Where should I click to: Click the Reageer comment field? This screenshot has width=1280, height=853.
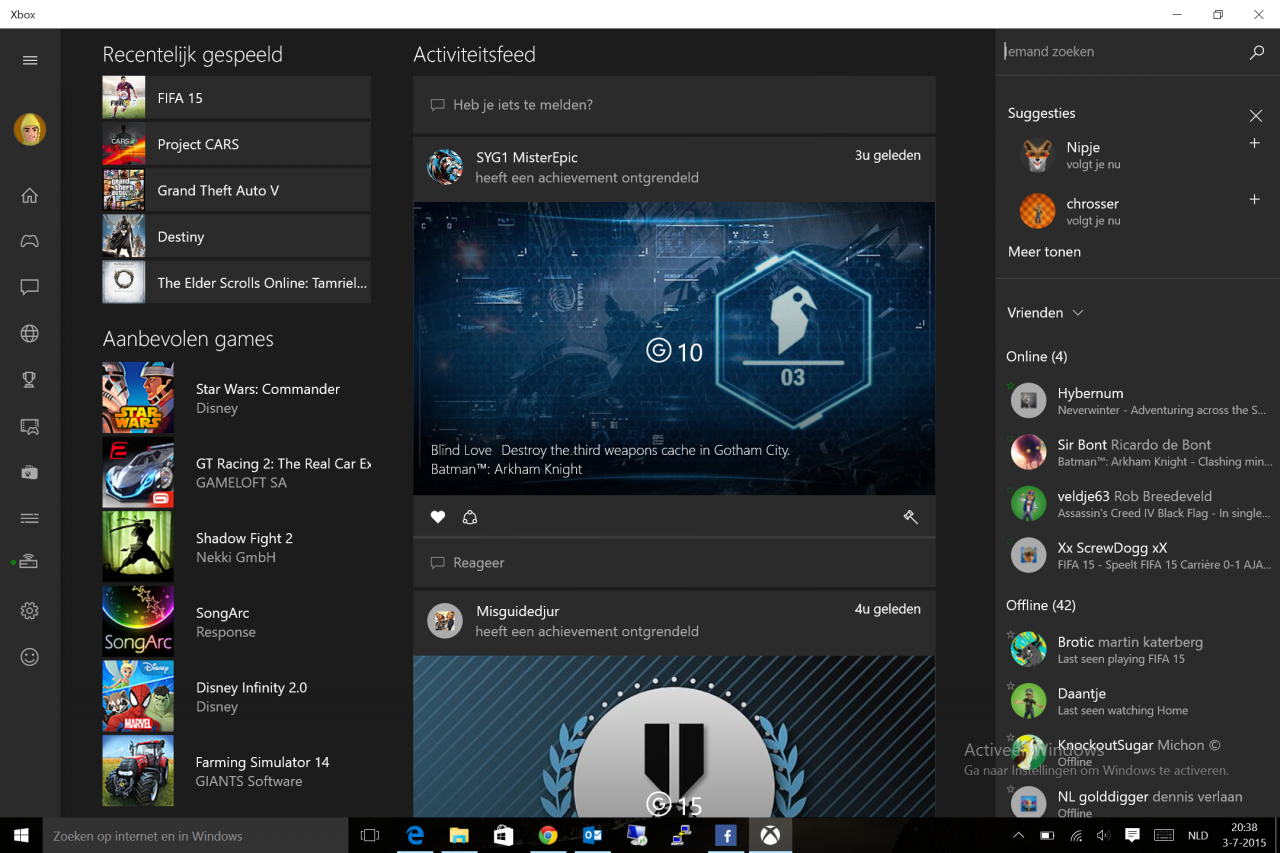(x=674, y=563)
